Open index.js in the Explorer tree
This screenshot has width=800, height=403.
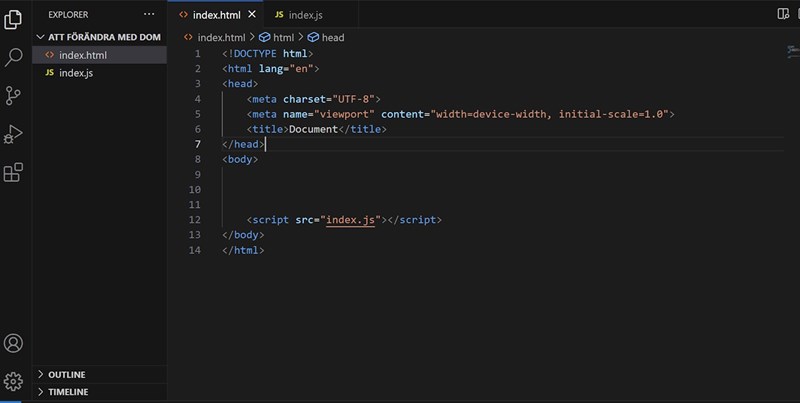(x=74, y=73)
